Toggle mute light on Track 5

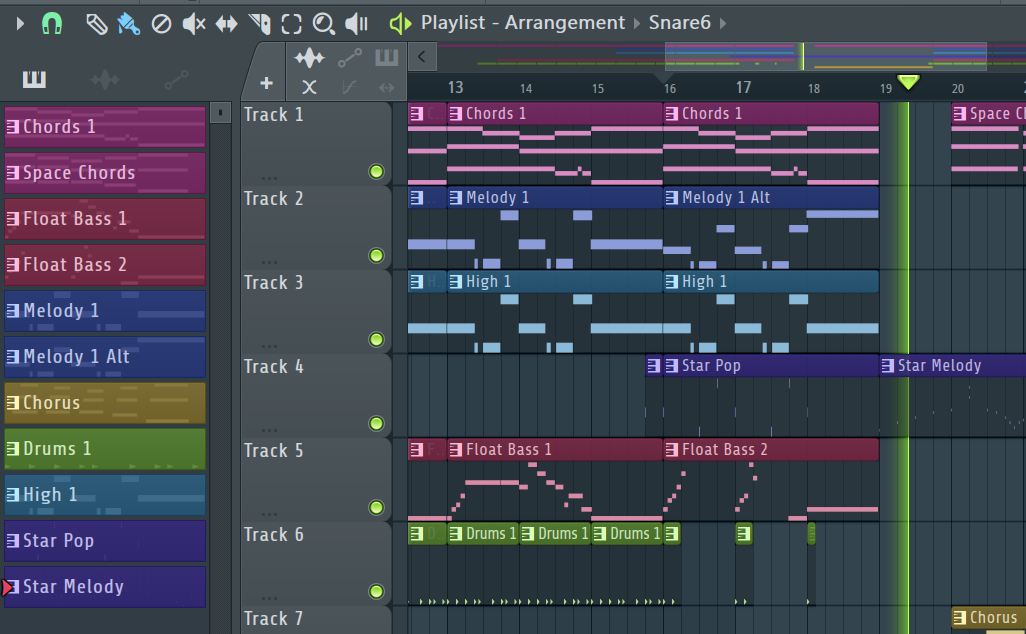pos(376,507)
